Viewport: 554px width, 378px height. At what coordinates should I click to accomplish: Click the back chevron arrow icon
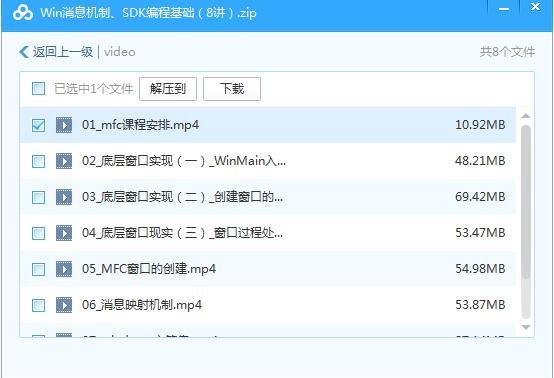[x=24, y=52]
